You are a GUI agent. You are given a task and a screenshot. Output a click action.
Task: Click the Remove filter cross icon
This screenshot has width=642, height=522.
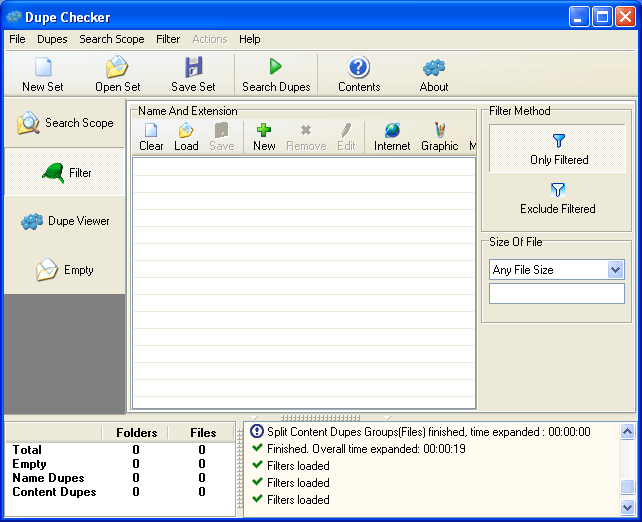coord(306,130)
